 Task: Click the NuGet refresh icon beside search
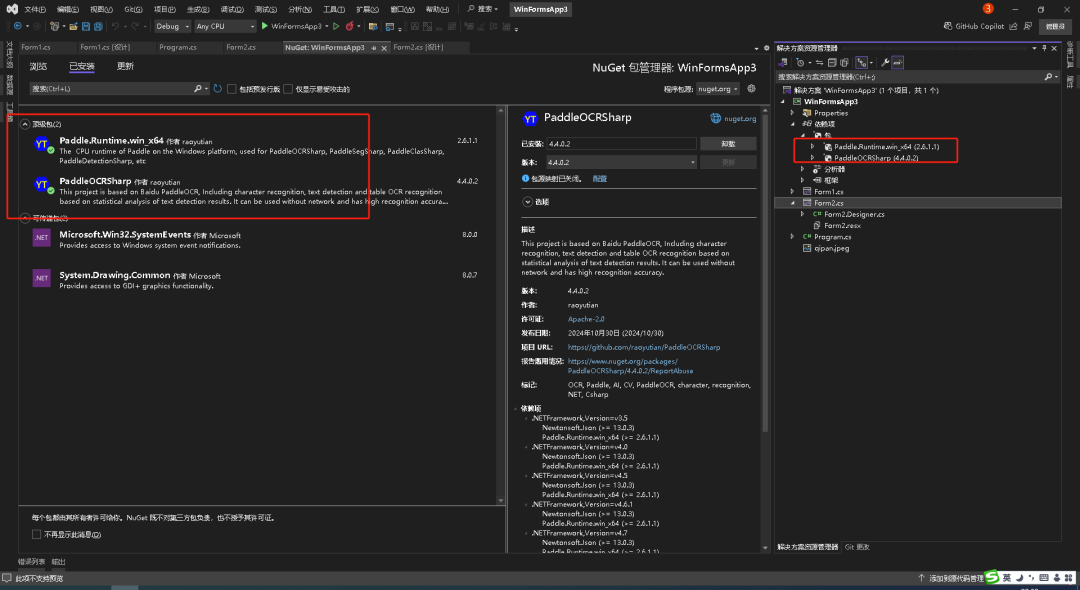pos(218,89)
